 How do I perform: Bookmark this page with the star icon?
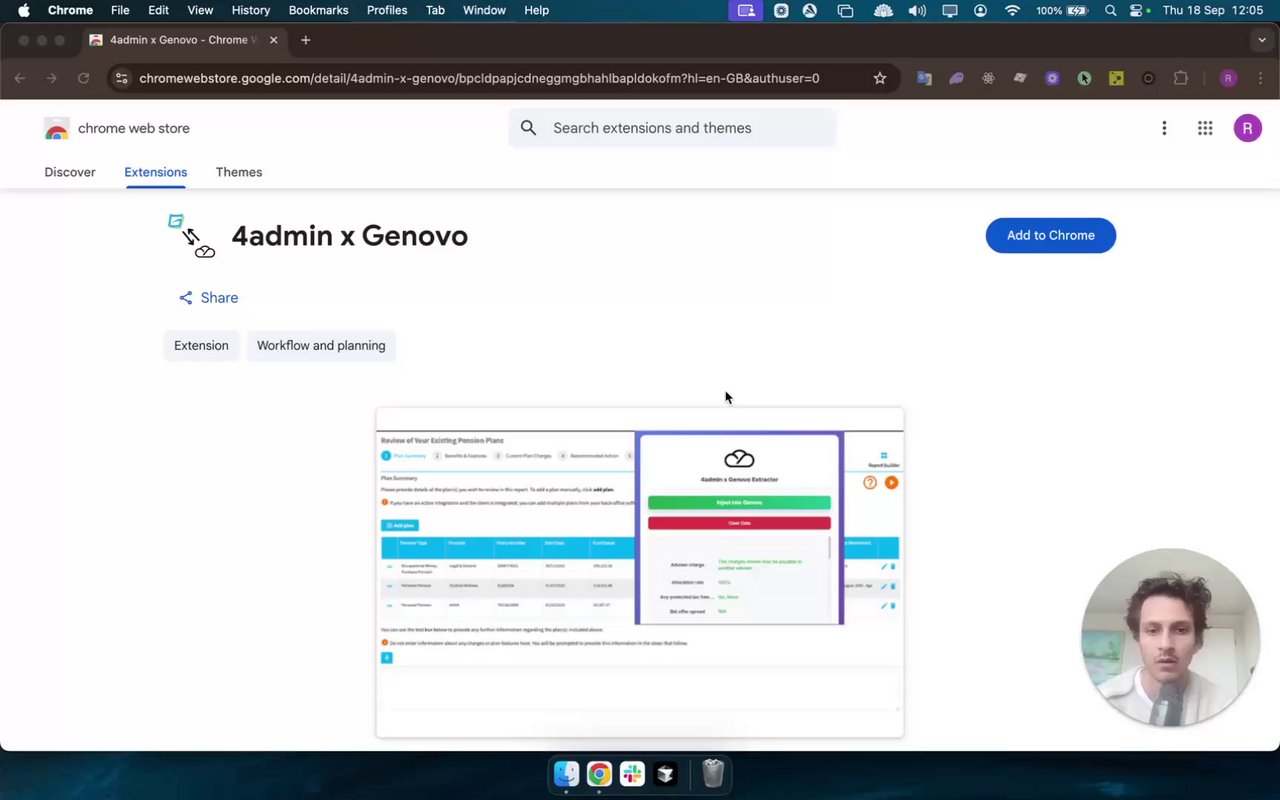click(880, 78)
